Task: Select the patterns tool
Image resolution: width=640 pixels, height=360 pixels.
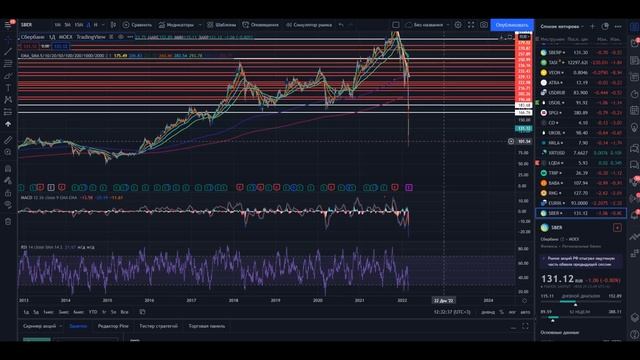Action: click(8, 100)
